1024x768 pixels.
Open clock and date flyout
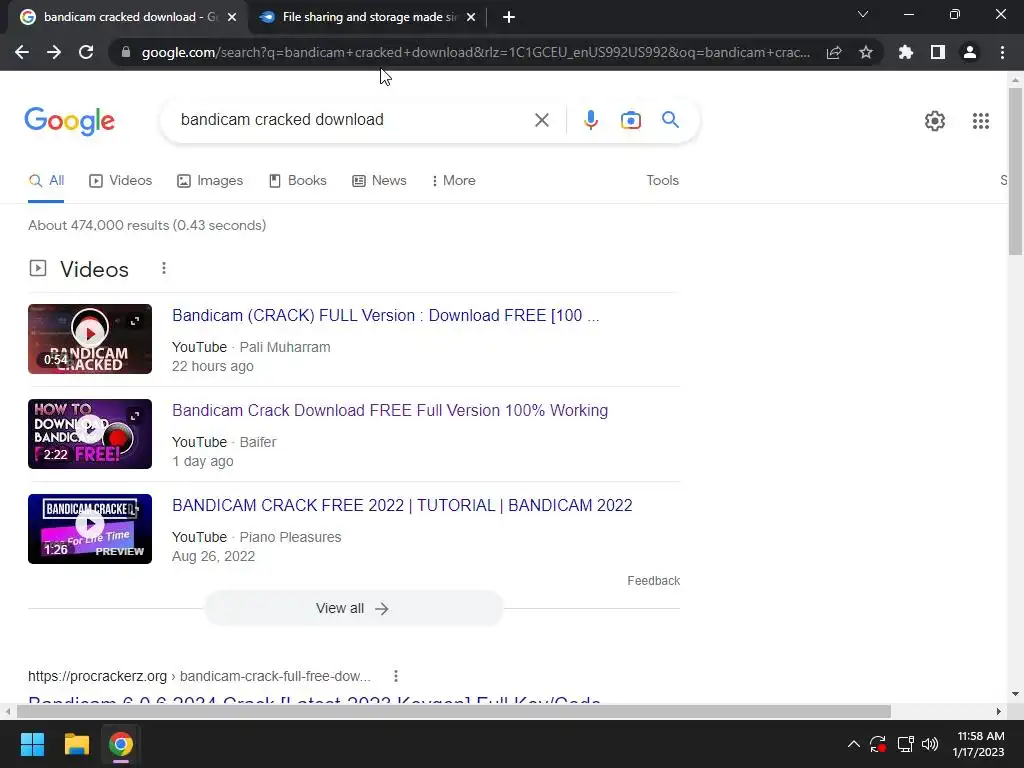980,744
